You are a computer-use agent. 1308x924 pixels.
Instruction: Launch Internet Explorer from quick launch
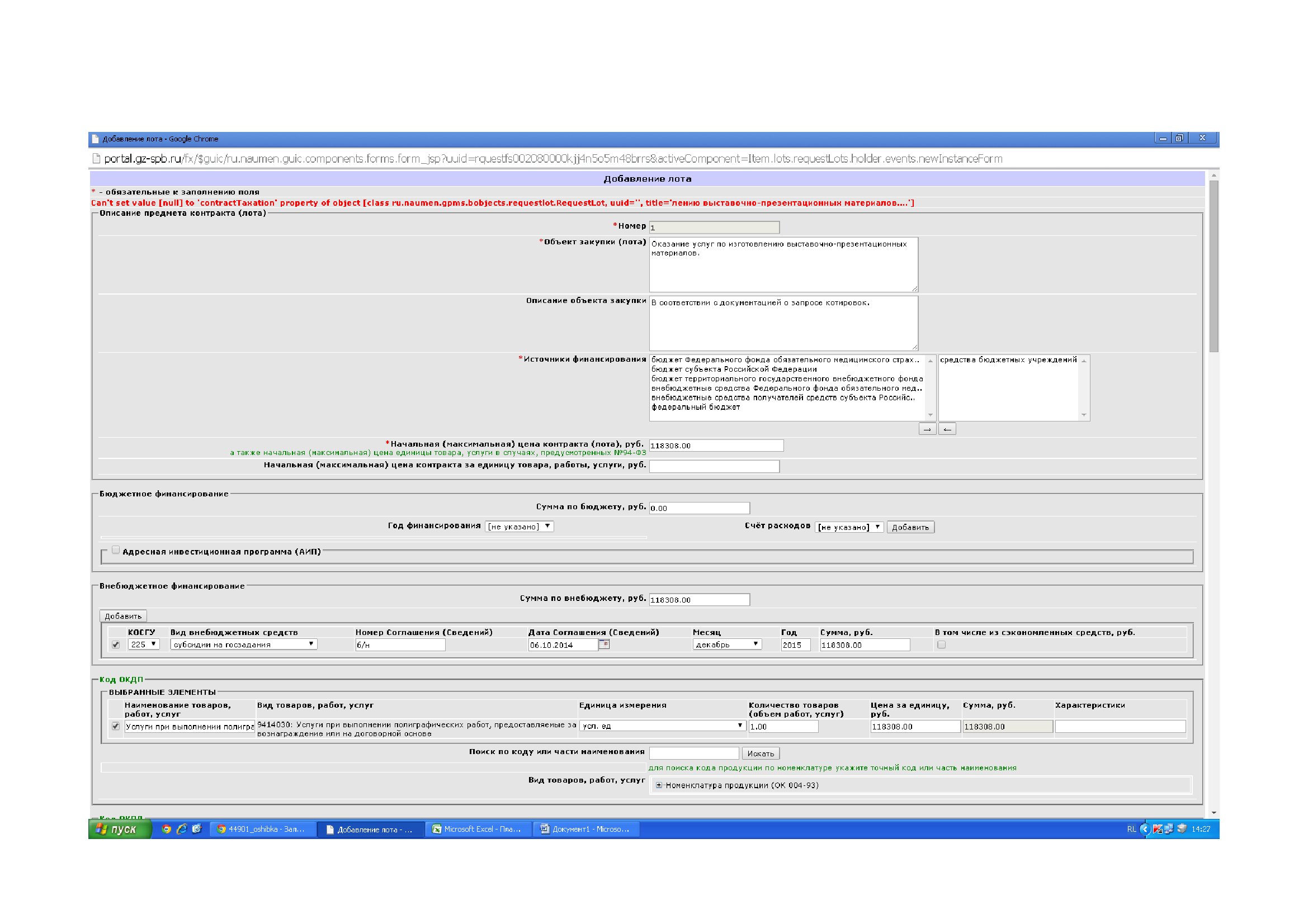click(182, 830)
